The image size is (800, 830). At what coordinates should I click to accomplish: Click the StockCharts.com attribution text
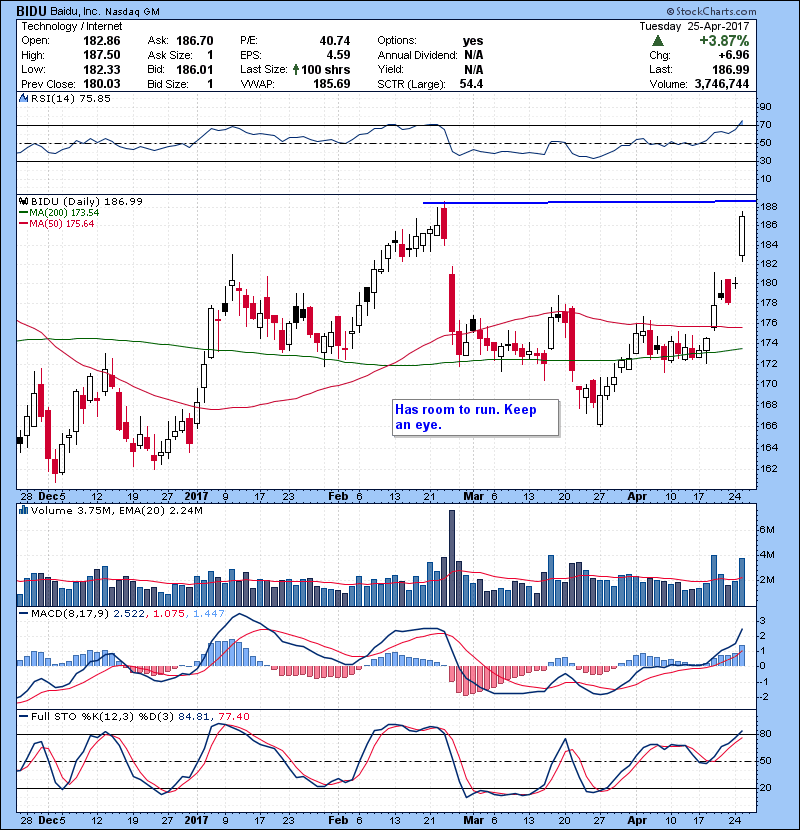coord(711,11)
